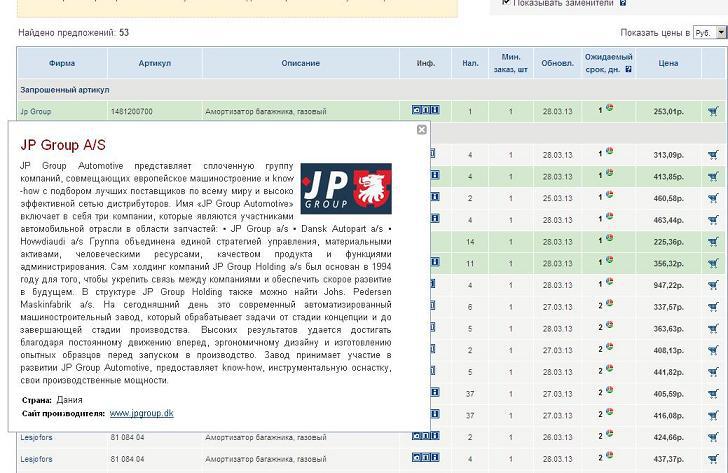The height and width of the screenshot is (473, 728).
Task: Sort by Артикул column header
Action: pyautogui.click(x=155, y=63)
